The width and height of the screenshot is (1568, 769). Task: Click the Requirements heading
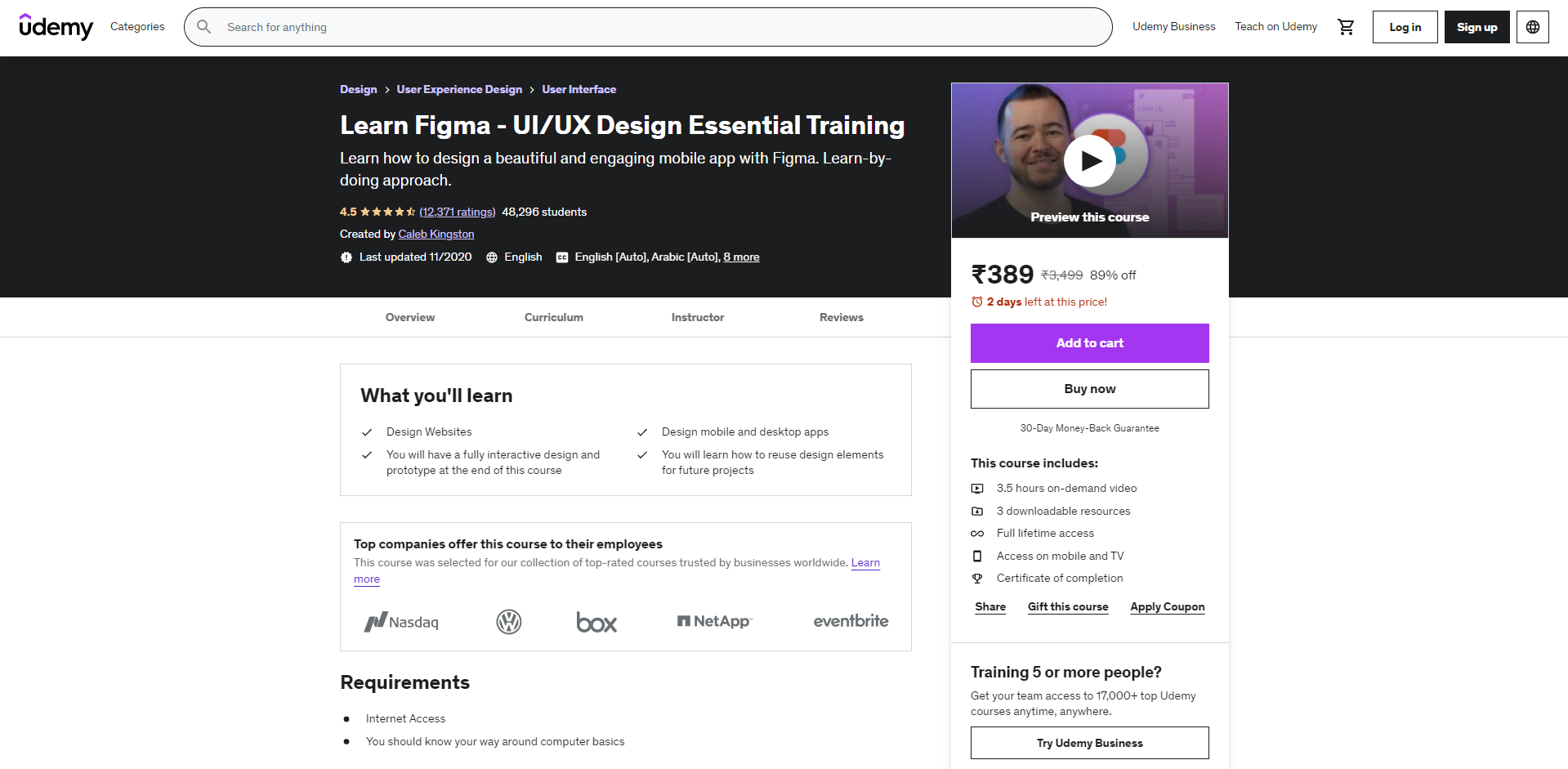point(404,682)
